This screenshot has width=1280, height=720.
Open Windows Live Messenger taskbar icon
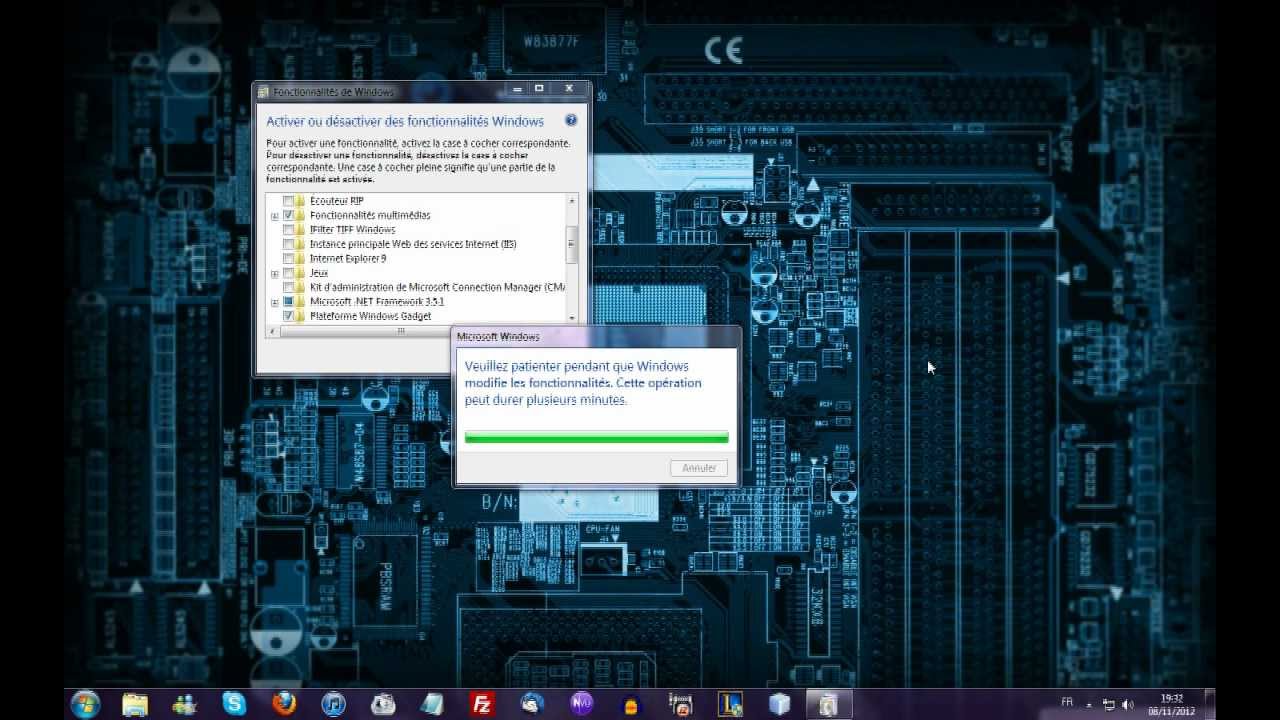184,704
